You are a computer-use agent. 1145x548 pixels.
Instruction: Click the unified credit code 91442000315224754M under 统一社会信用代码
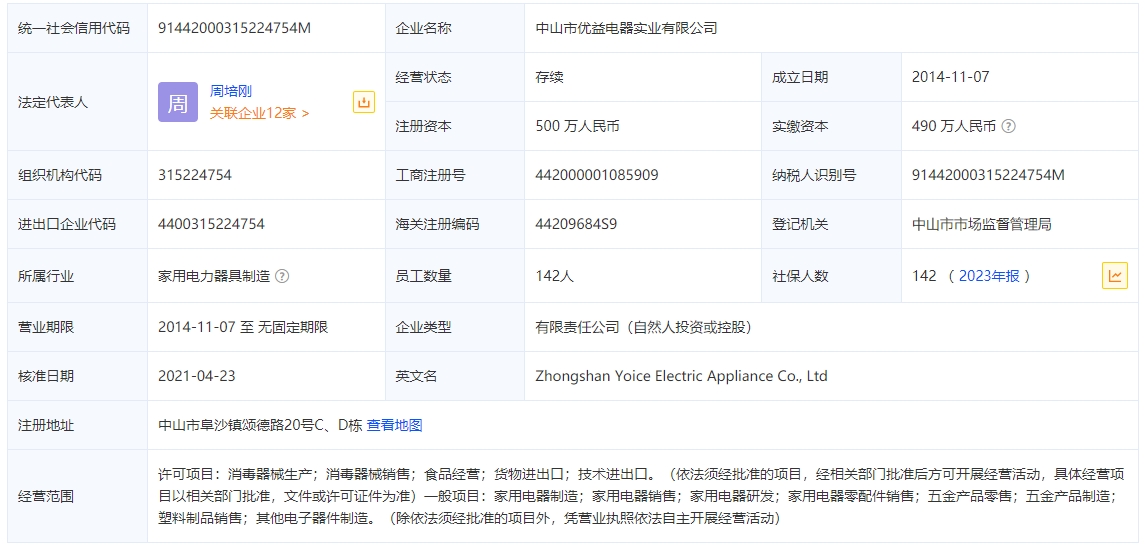(x=234, y=28)
